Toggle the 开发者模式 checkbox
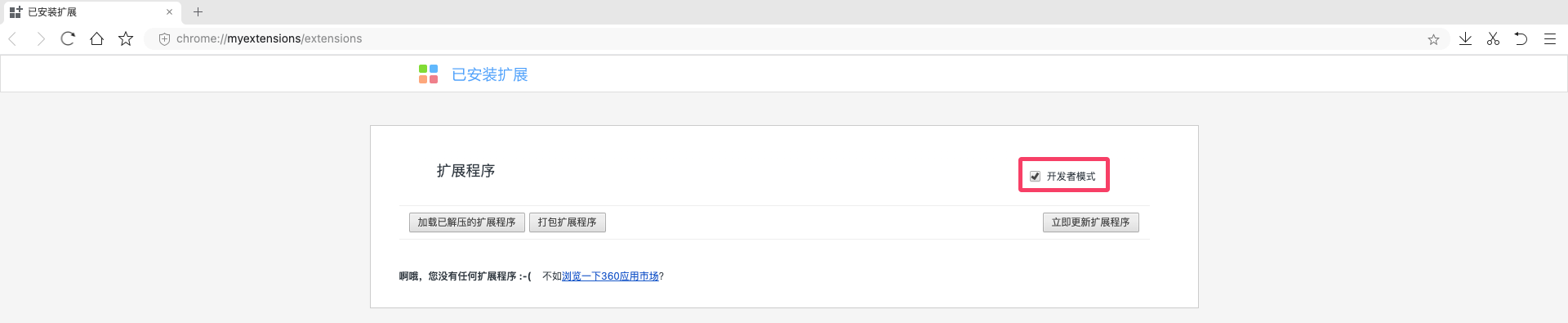The image size is (1568, 323). point(1035,176)
